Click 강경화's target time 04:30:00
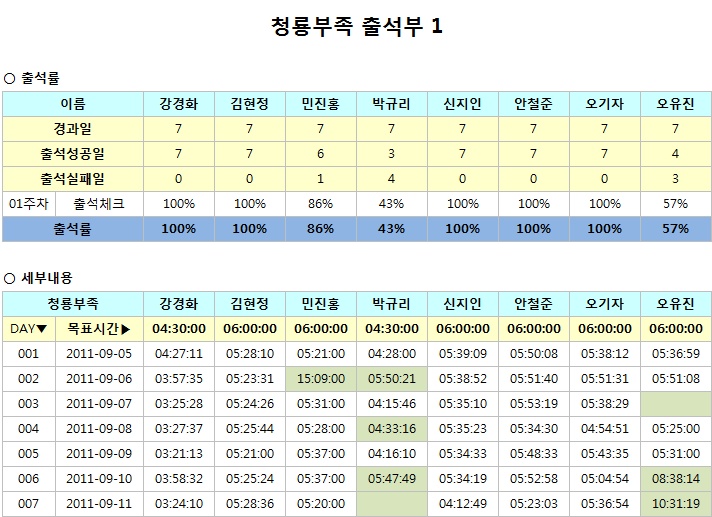The image size is (712, 517). pyautogui.click(x=179, y=329)
